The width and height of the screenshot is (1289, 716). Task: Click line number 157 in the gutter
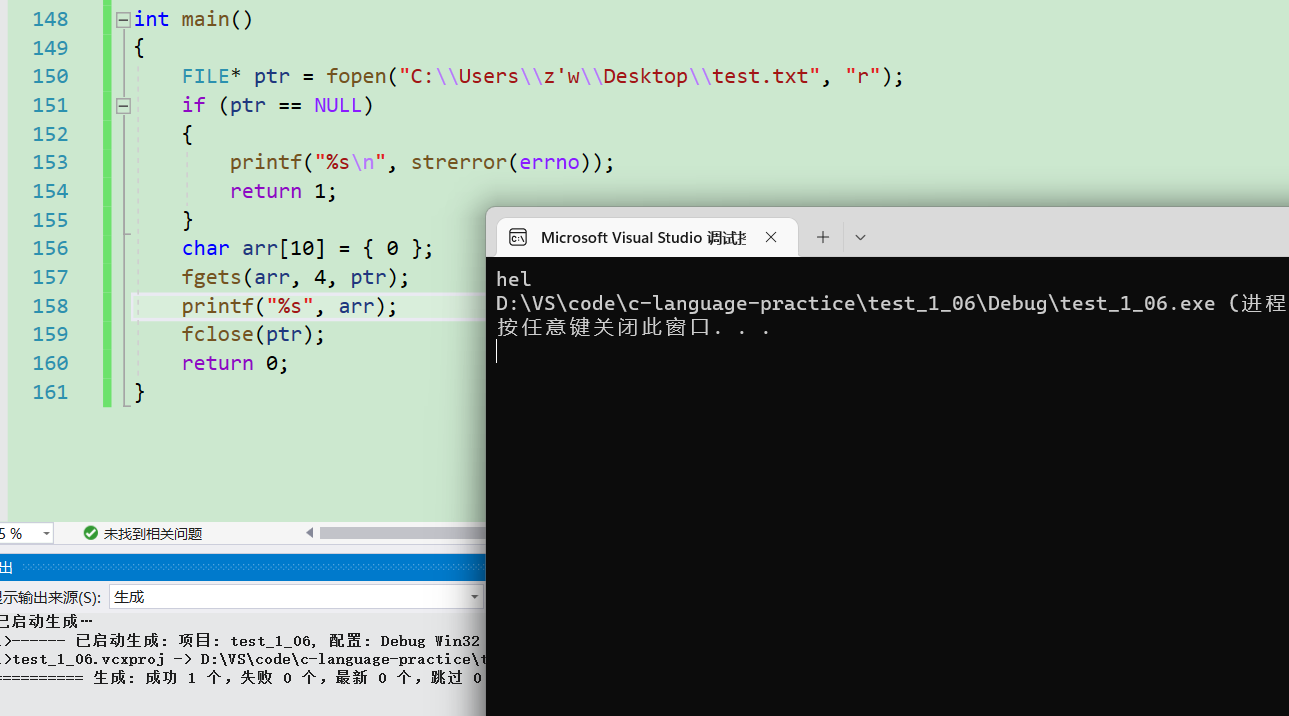pos(50,277)
